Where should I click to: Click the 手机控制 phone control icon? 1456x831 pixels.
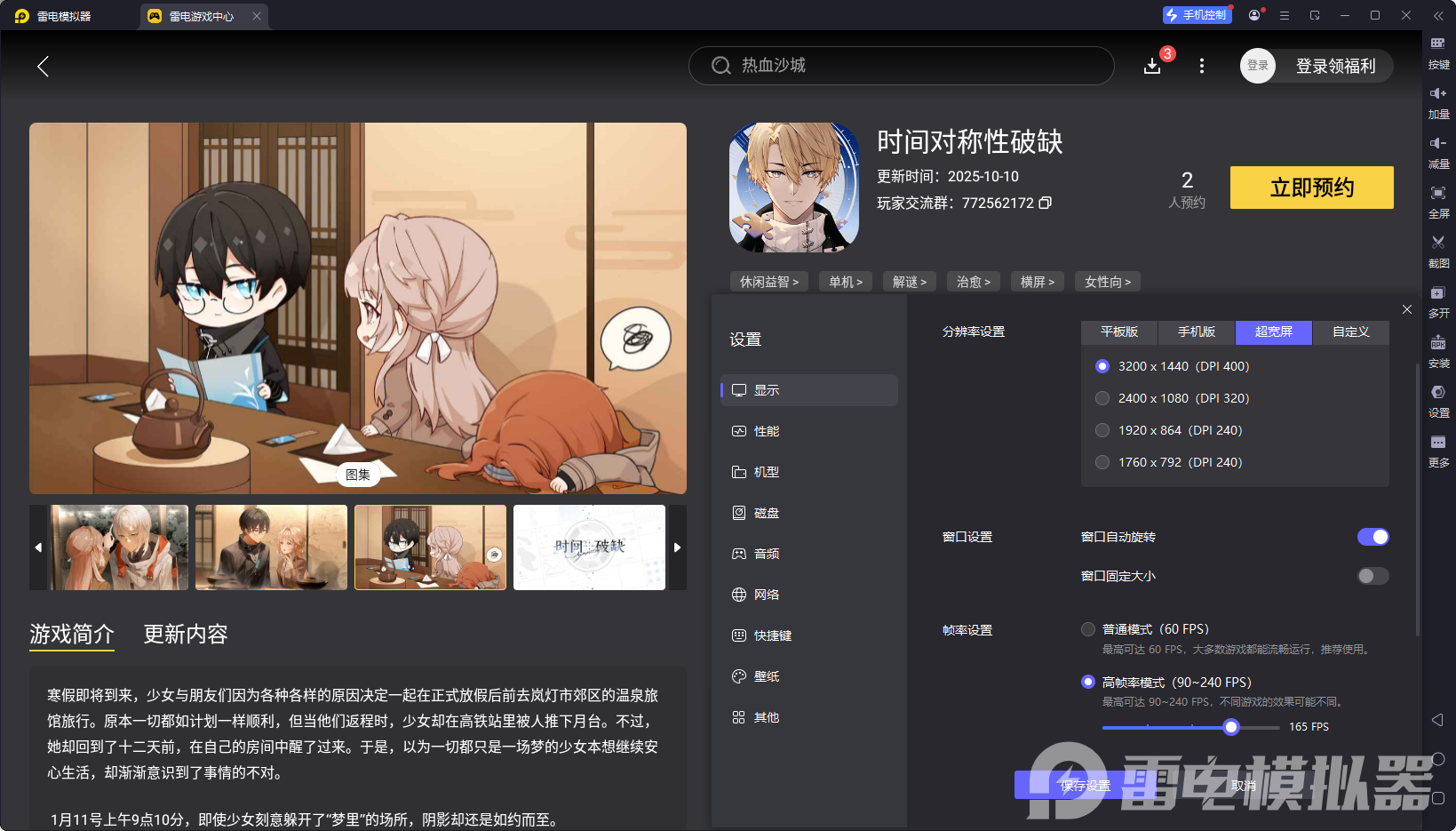(x=1197, y=14)
